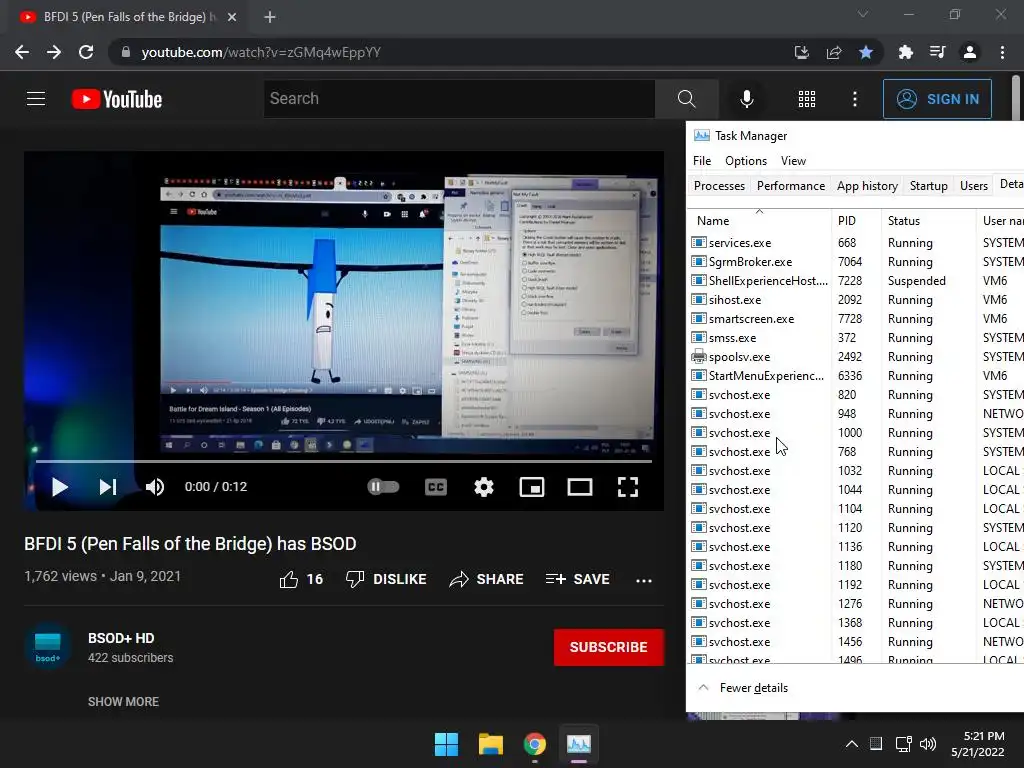Image resolution: width=1024 pixels, height=768 pixels.
Task: Save the video to a playlist
Action: click(577, 579)
